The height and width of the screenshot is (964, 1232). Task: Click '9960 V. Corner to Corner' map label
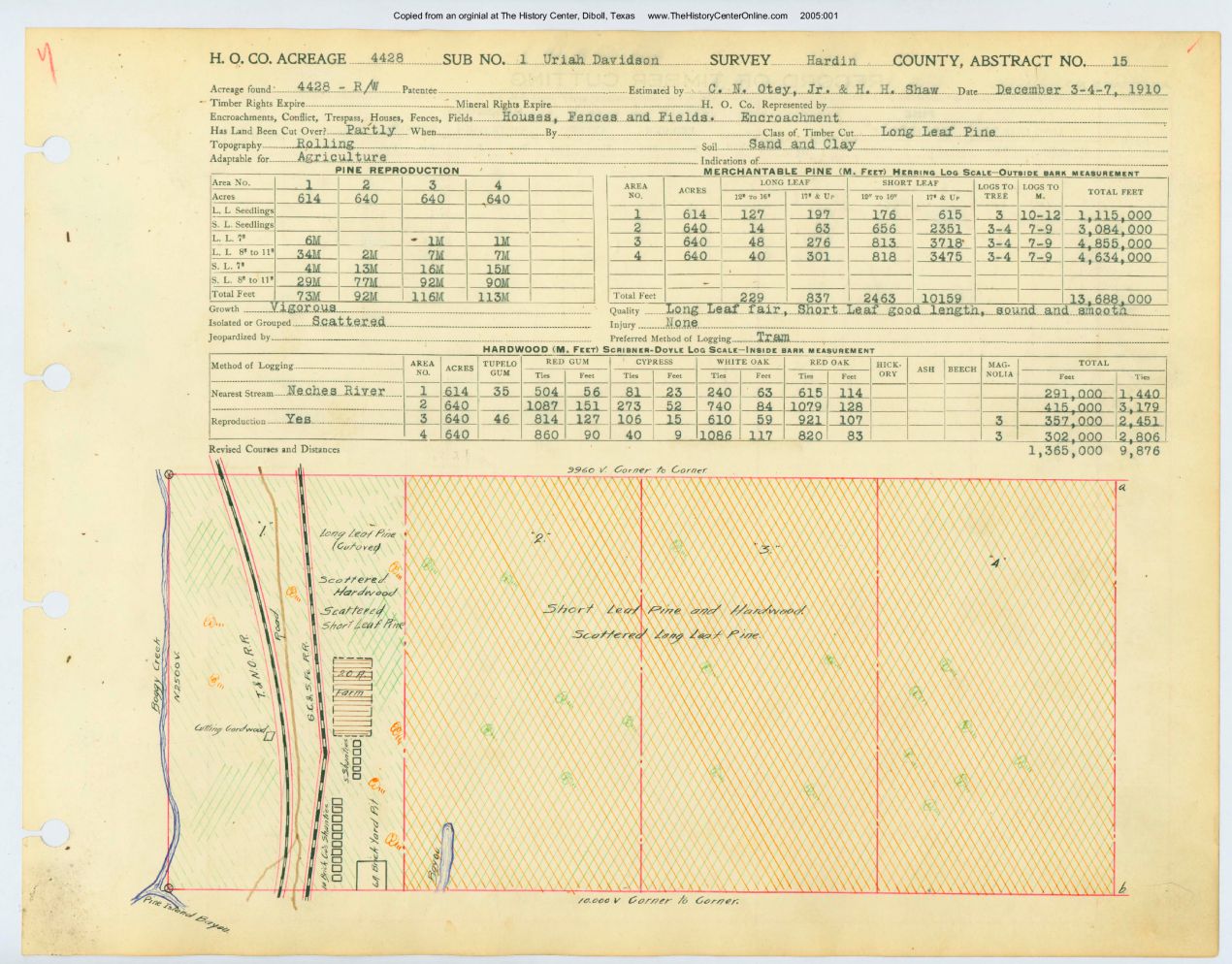(x=637, y=470)
